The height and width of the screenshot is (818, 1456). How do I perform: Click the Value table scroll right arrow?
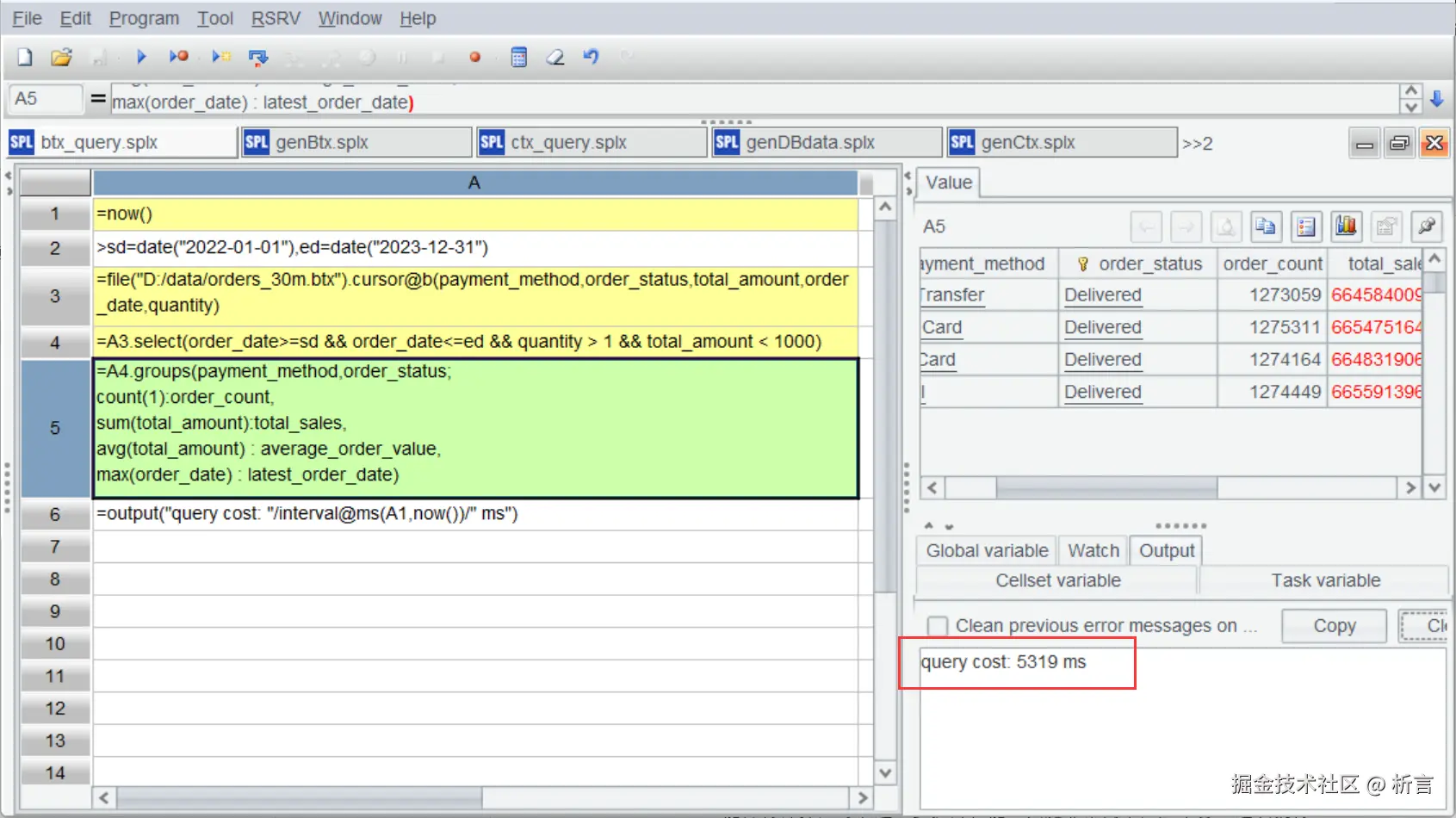tap(1409, 488)
